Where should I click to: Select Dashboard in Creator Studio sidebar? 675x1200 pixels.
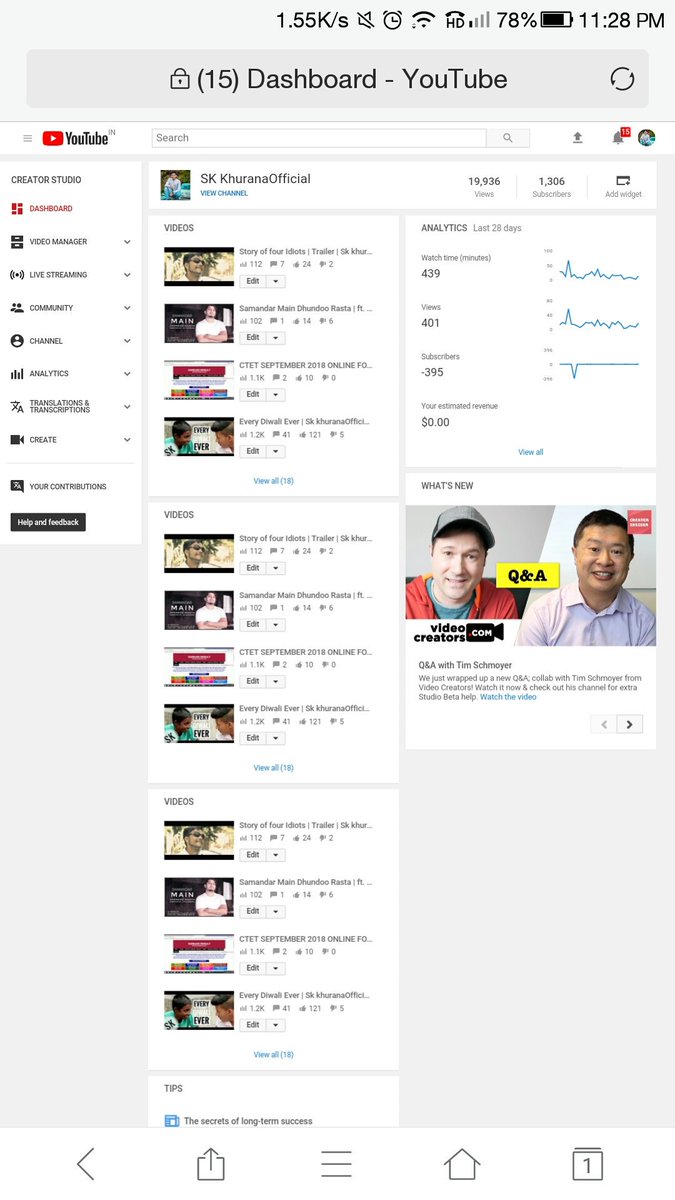(51, 209)
